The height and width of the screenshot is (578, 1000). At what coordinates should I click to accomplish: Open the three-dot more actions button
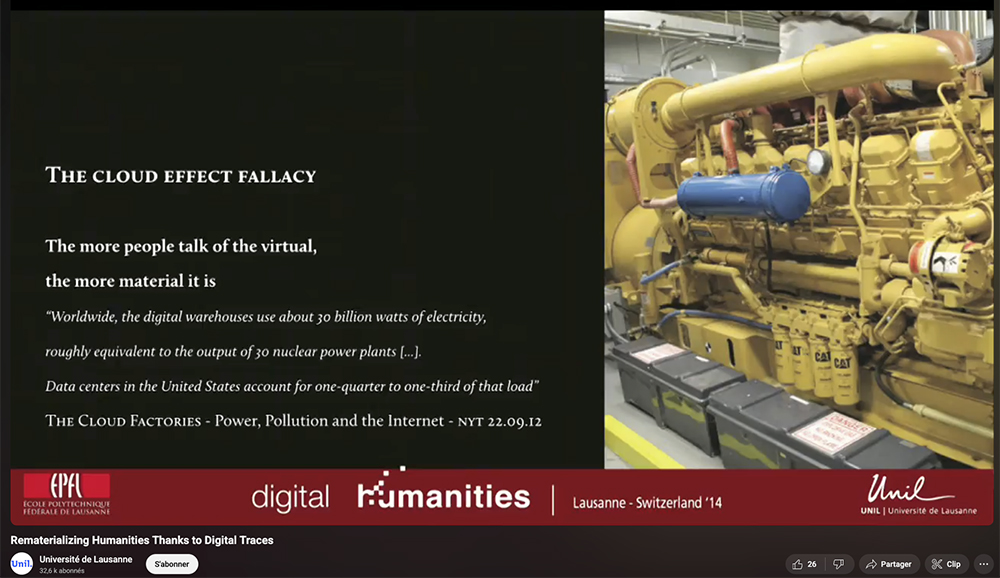pos(985,563)
